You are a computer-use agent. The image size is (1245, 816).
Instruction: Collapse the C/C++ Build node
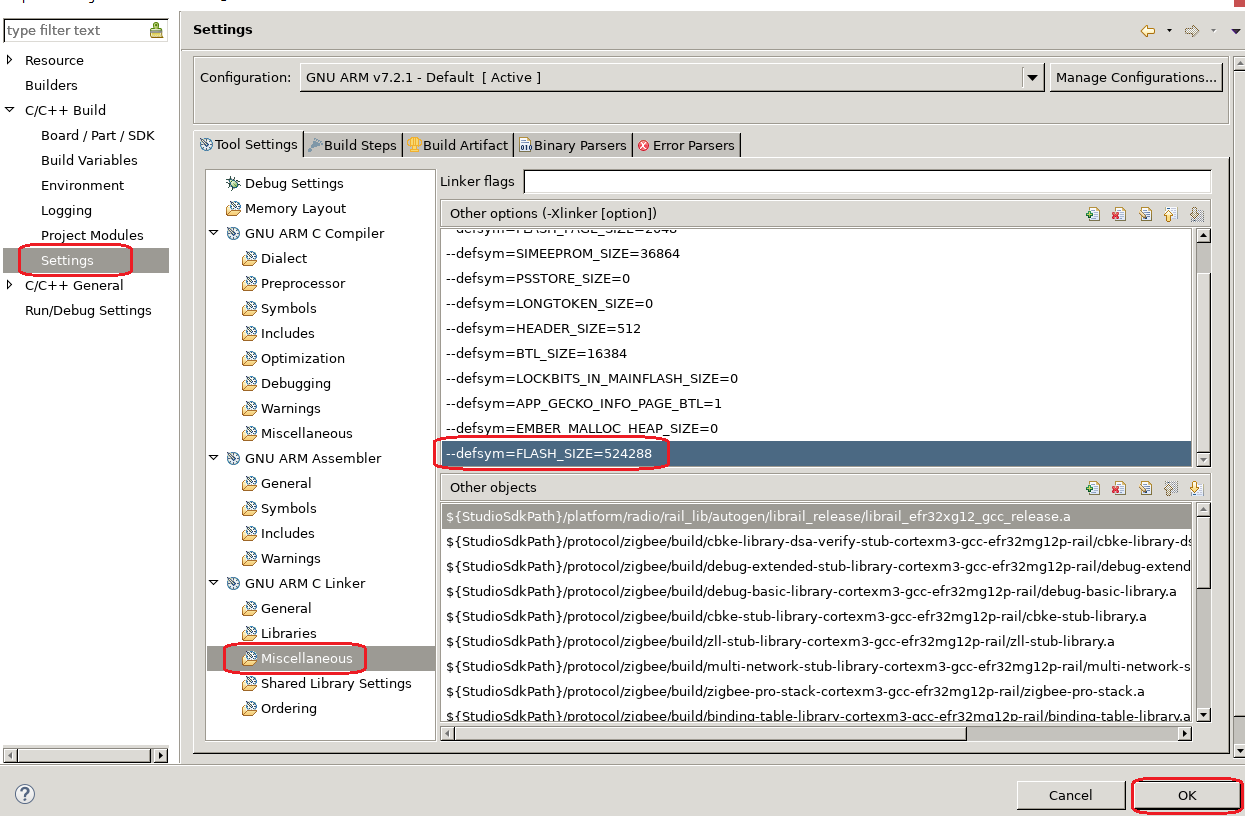(10, 110)
